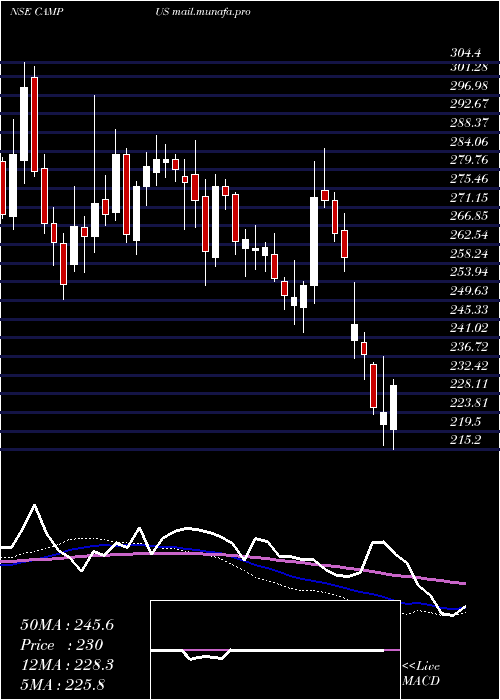This screenshot has height=700, width=500.
Task: Click the 275.46 price axis label
Action: click(x=469, y=179)
